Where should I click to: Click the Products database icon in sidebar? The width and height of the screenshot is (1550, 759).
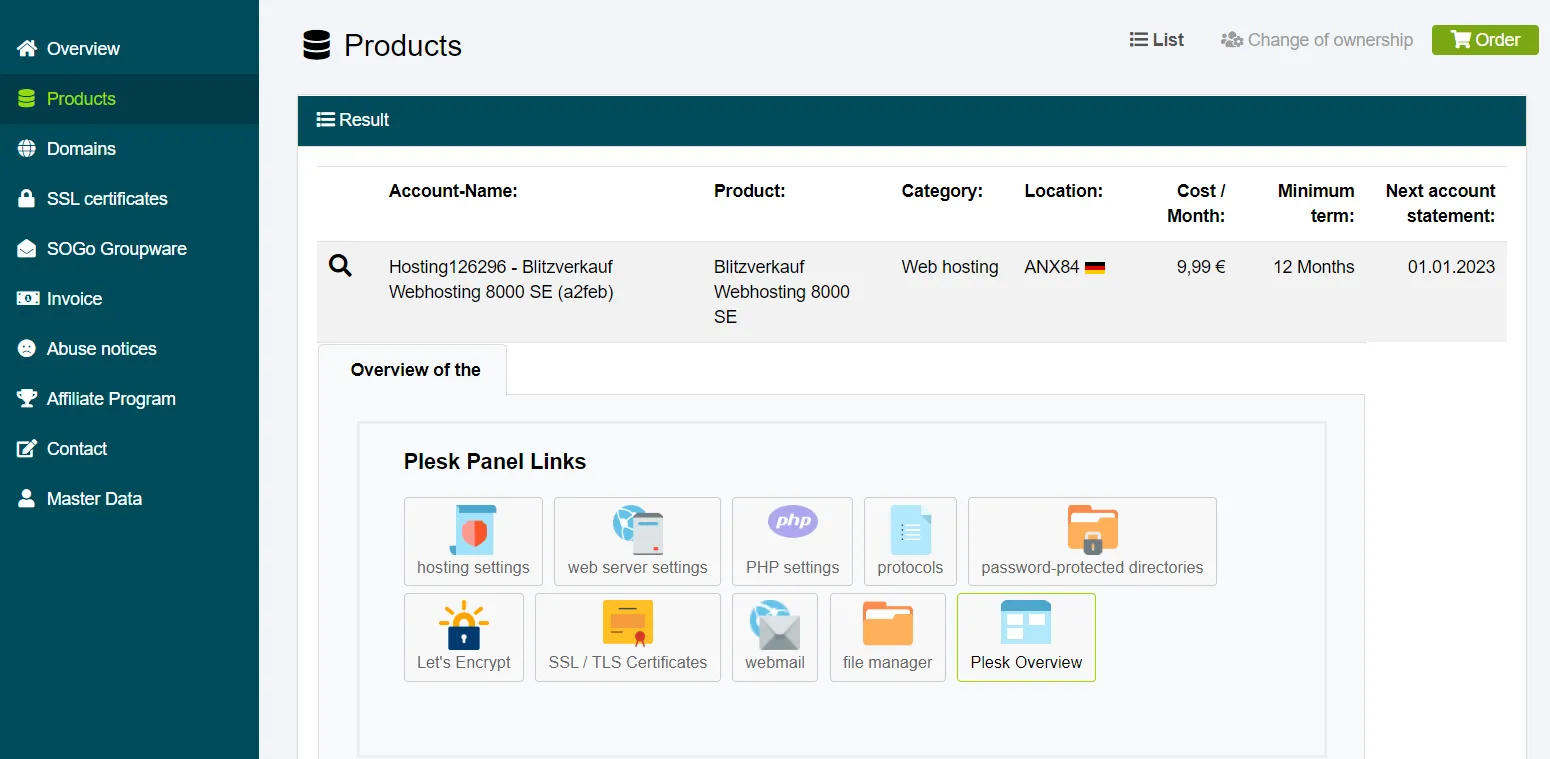27,98
